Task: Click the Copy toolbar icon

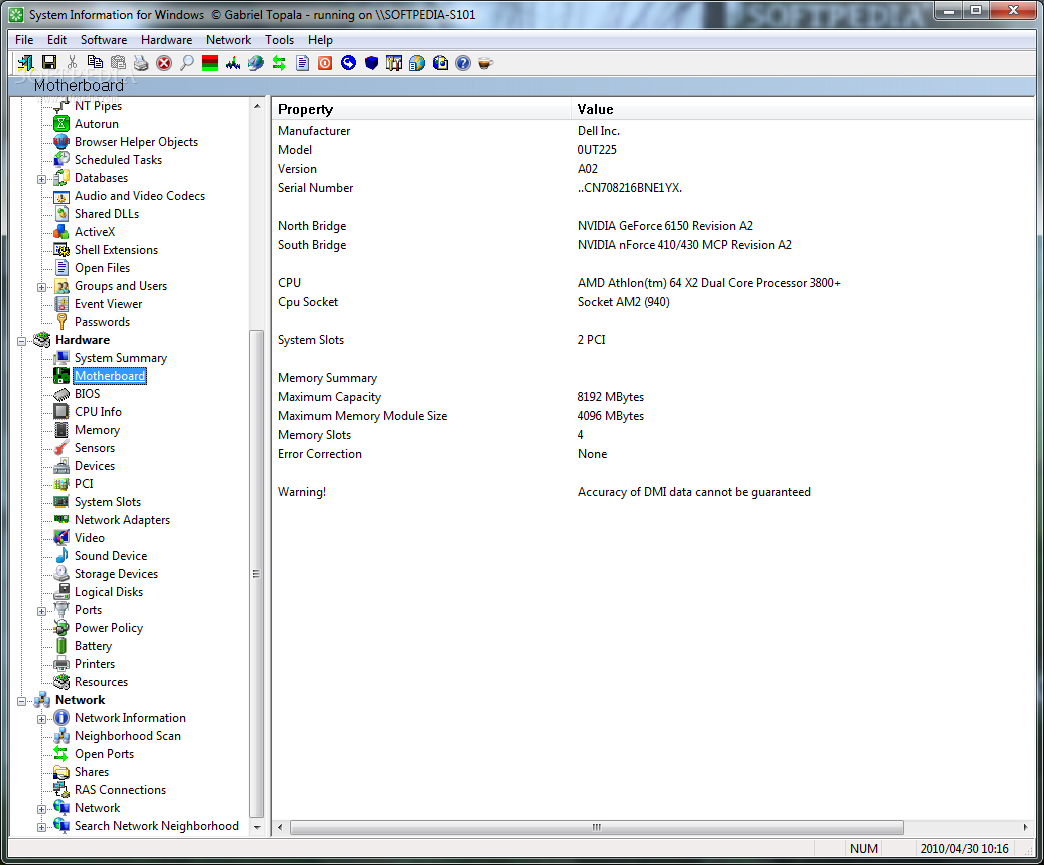Action: 95,63
